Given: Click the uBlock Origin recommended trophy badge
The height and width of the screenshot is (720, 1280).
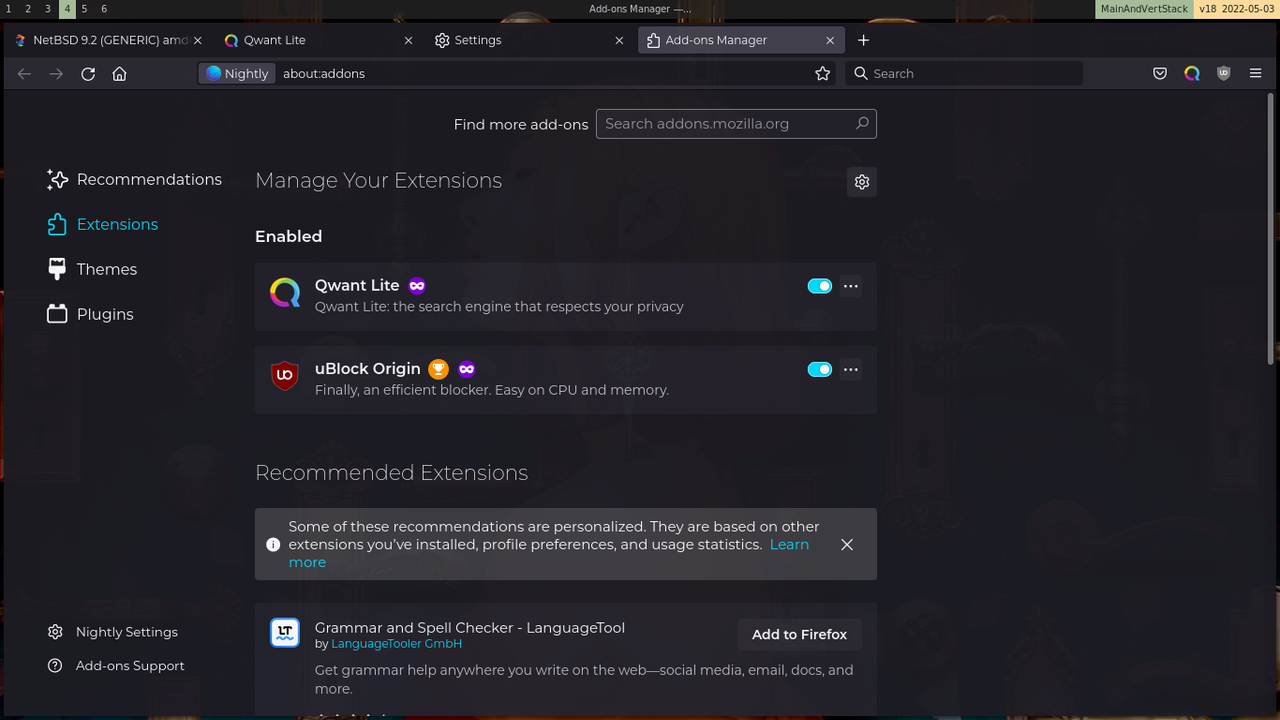Looking at the screenshot, I should tap(438, 369).
